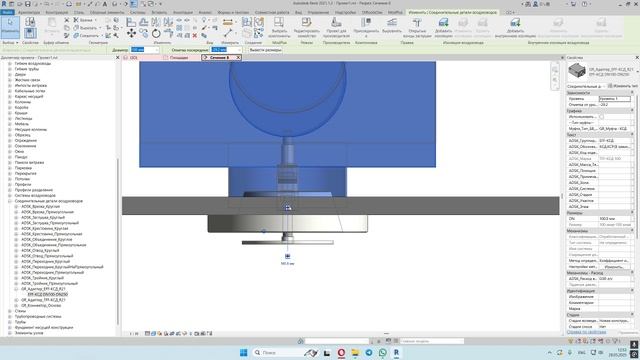
Task: Expand ADSK_Врезка_Круглая tree node
Action: 16,207
